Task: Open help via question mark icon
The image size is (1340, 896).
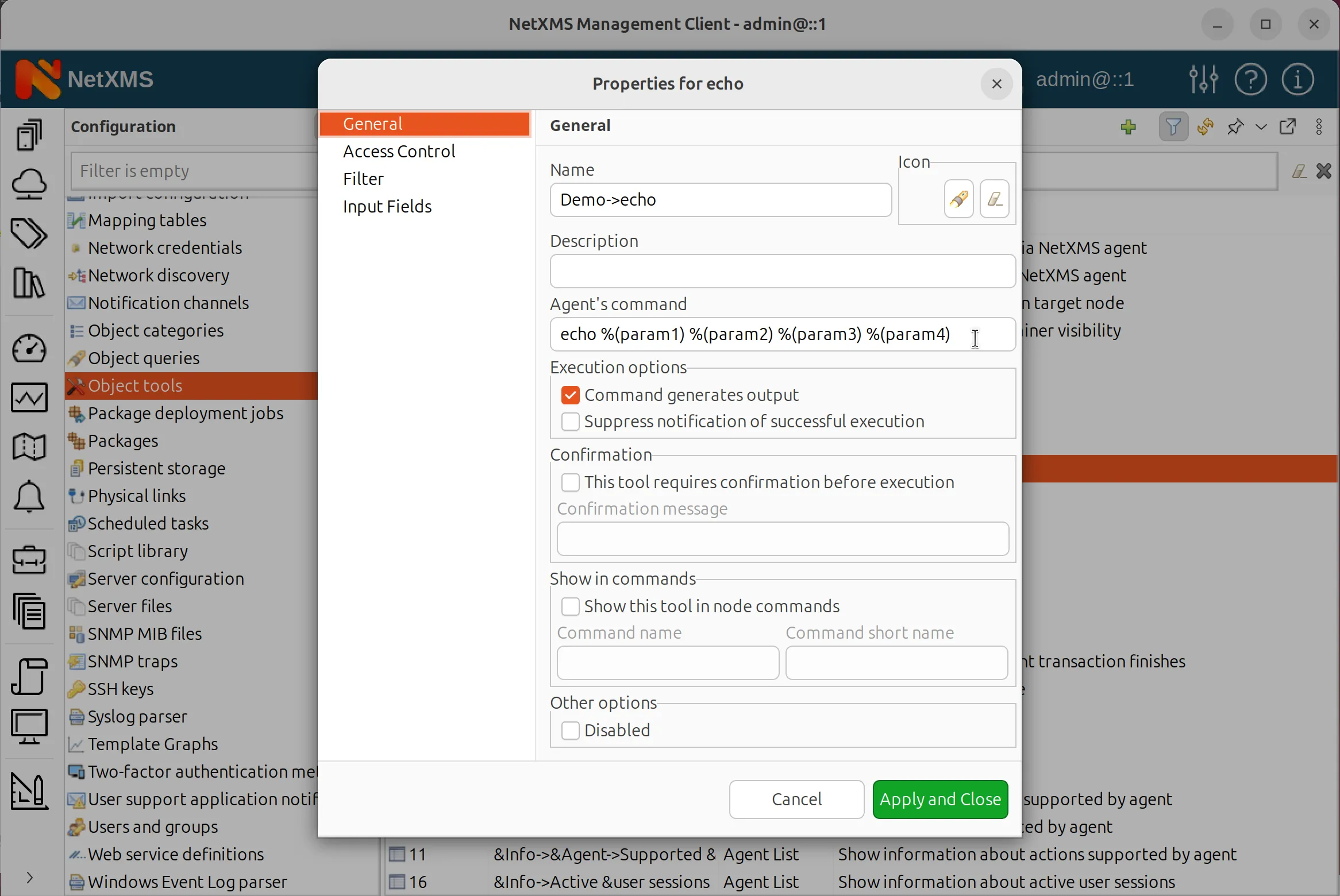Action: (x=1251, y=79)
